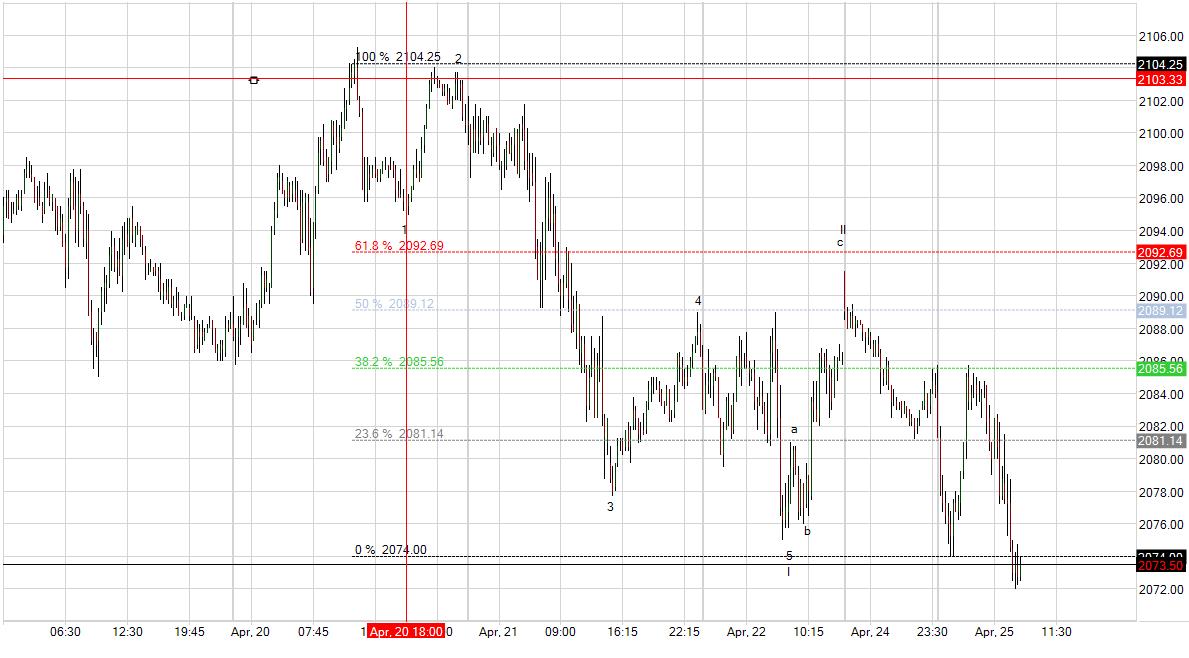Click the 'Apr, 21' date axis label
Image resolution: width=1189 pixels, height=658 pixels.
click(x=498, y=632)
